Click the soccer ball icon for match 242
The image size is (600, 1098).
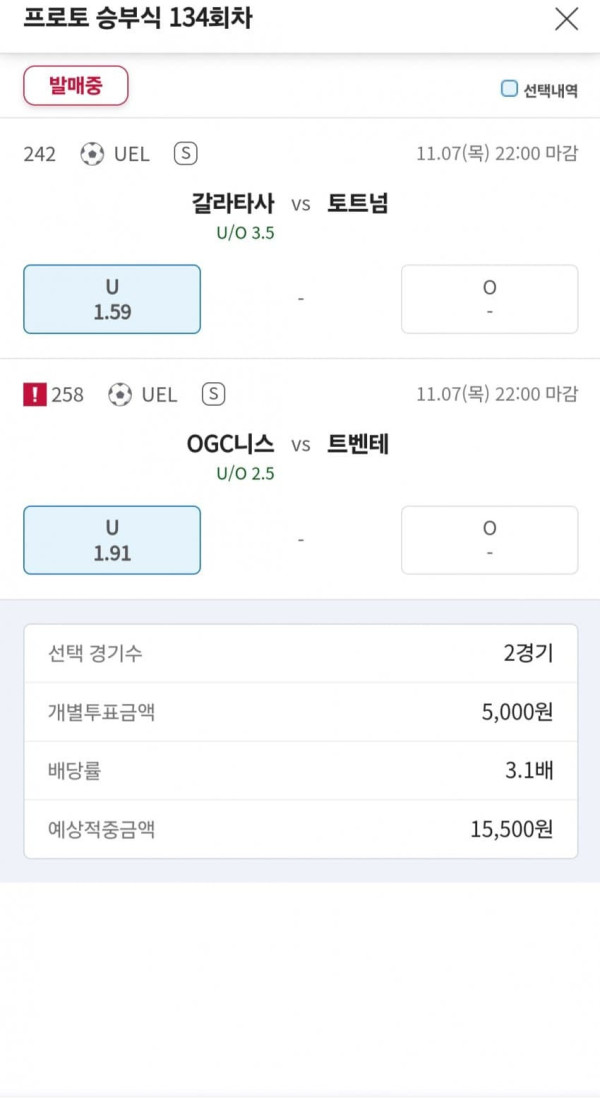92,154
